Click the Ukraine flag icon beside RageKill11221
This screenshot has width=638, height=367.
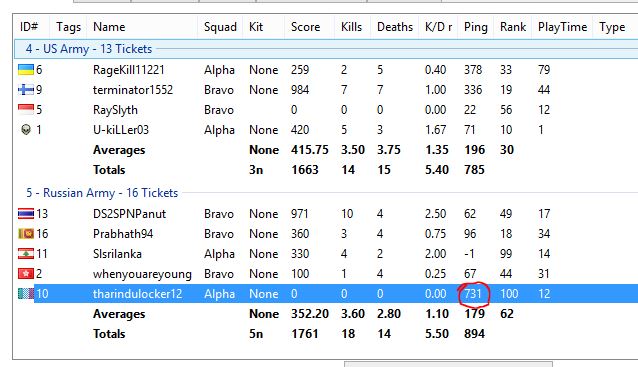(26, 70)
